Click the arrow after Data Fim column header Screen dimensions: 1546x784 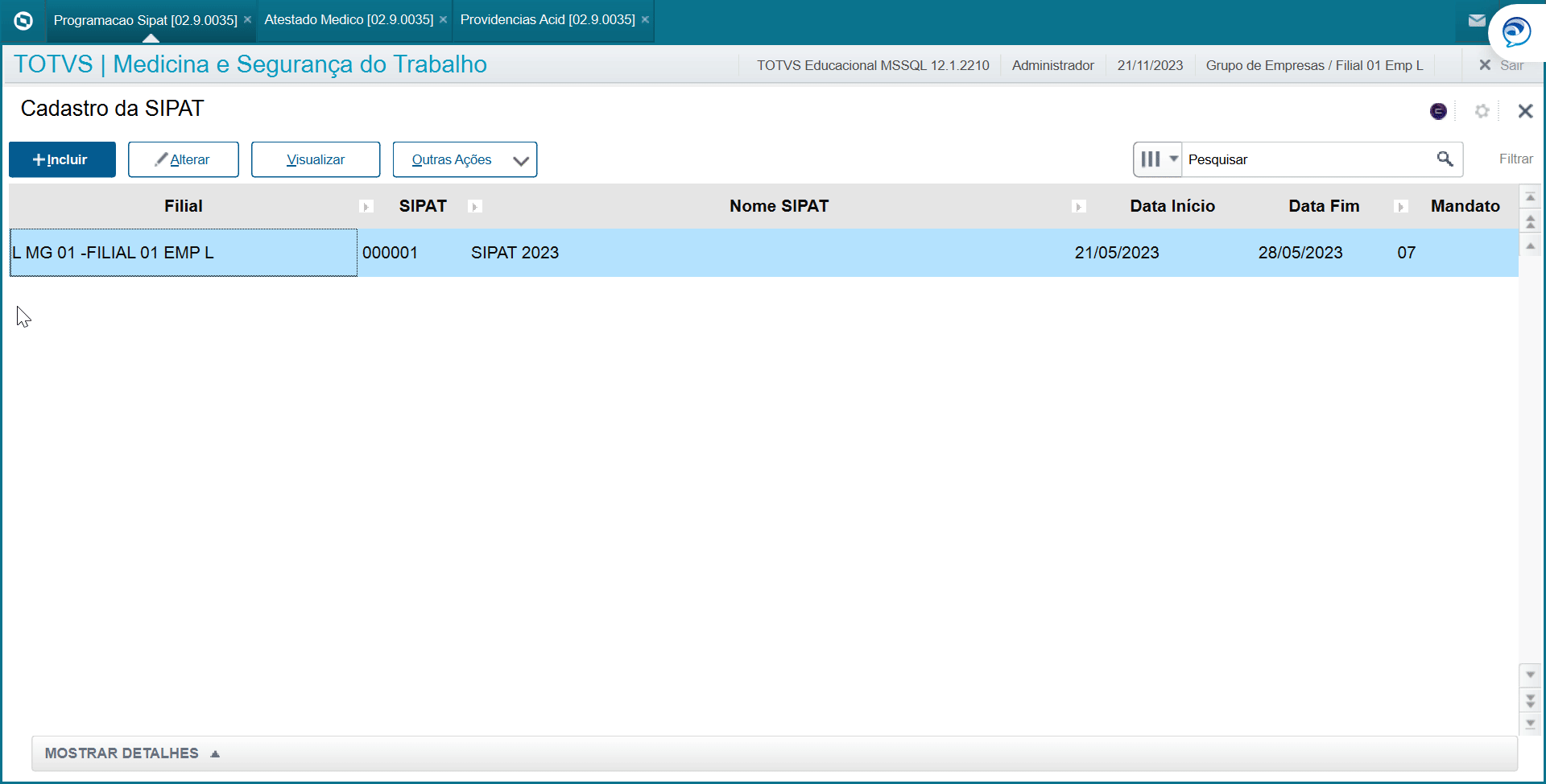[x=1401, y=207]
